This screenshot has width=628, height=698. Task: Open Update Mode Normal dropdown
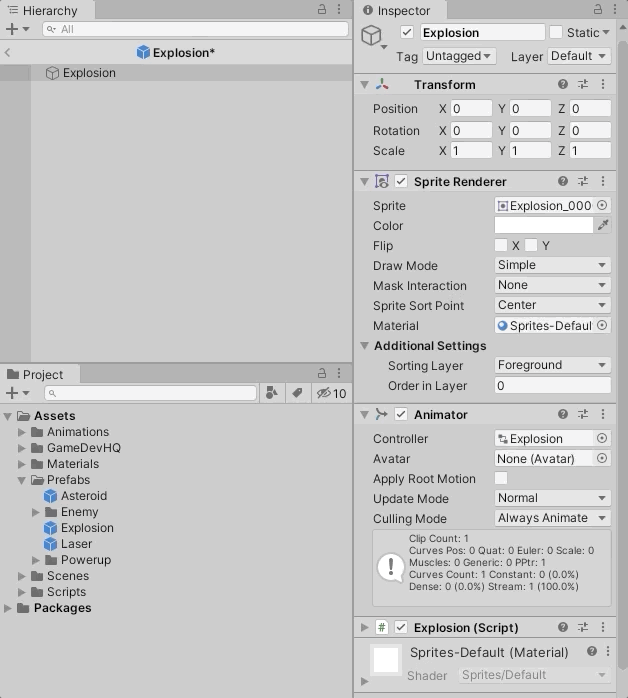(x=552, y=498)
